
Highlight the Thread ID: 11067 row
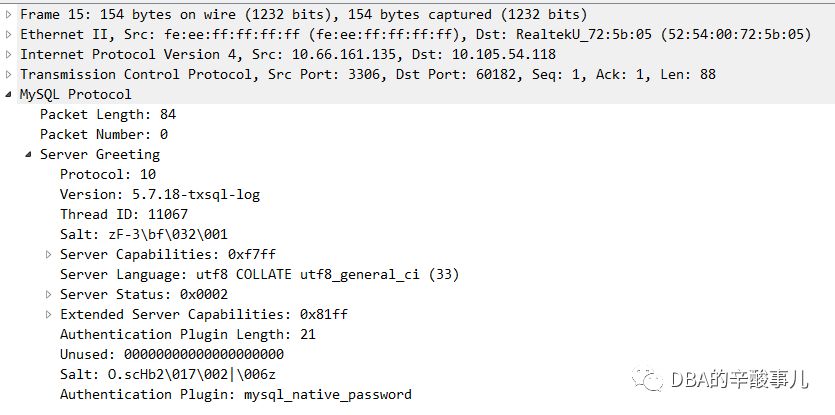[x=123, y=214]
